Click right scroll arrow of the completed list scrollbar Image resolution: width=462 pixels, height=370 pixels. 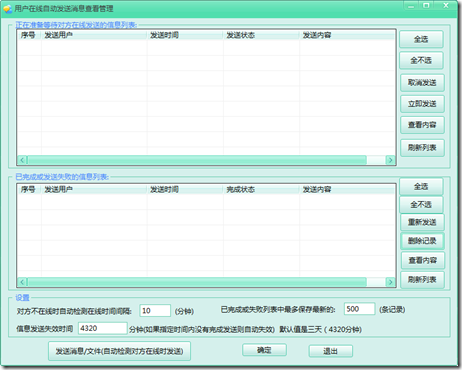390,282
